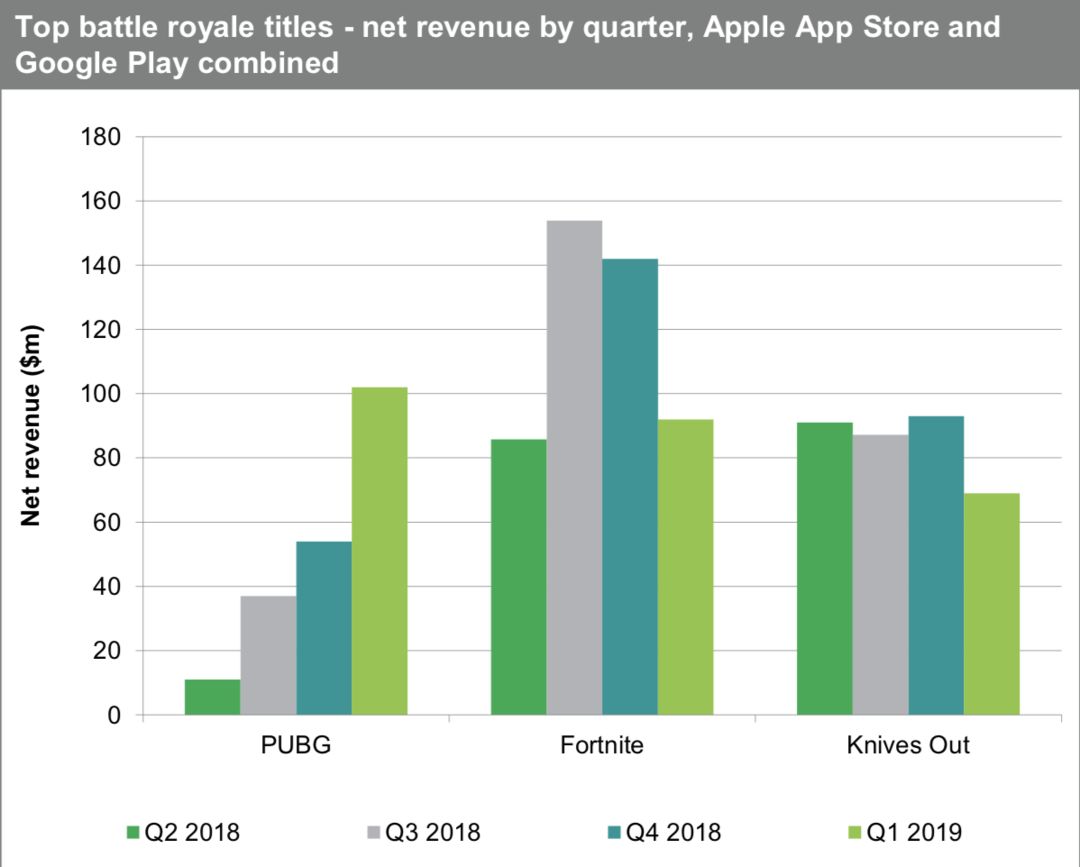Select the Fortnite Q1 2019 bar
This screenshot has width=1080, height=867.
point(685,567)
